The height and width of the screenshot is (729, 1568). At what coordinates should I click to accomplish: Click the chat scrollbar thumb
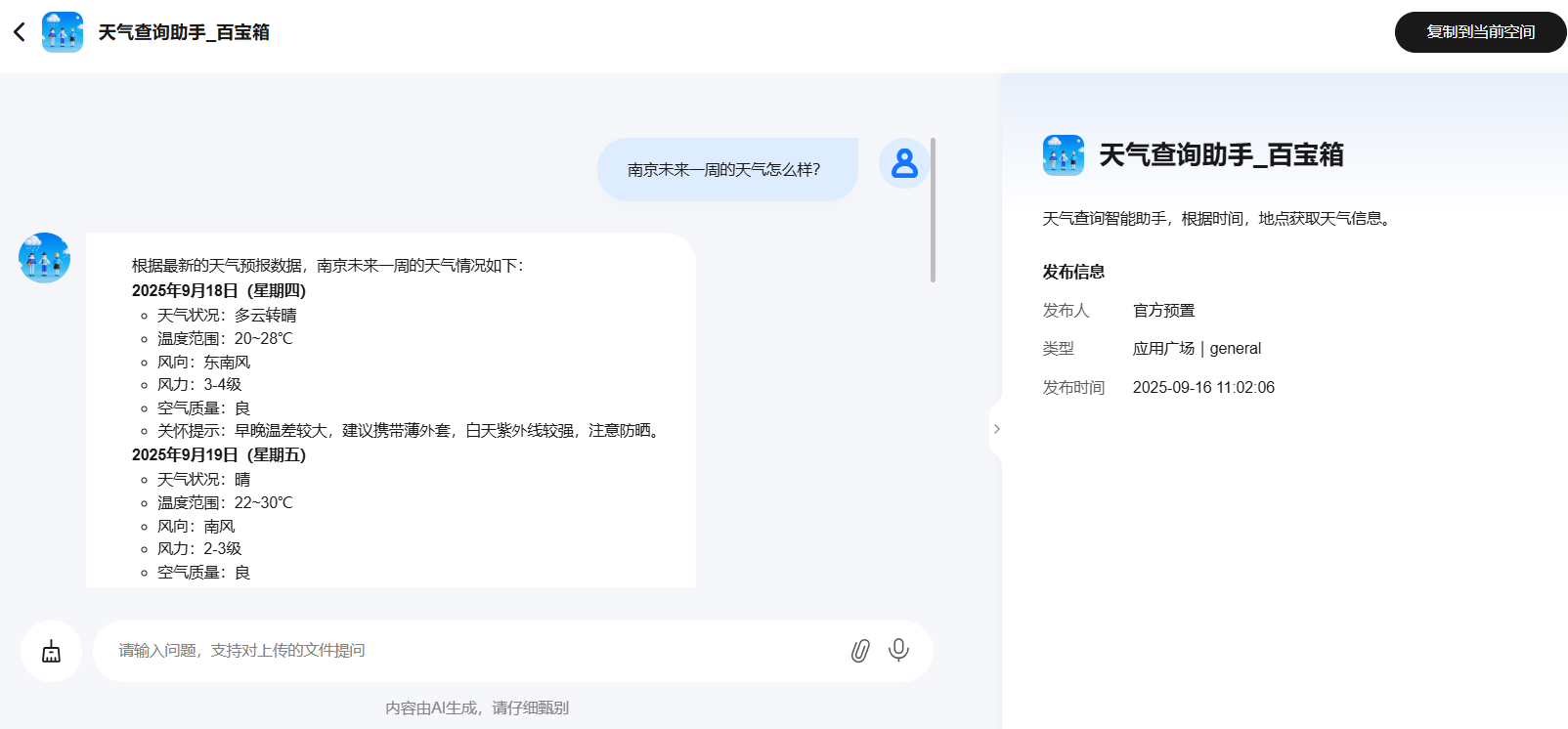pos(933,210)
